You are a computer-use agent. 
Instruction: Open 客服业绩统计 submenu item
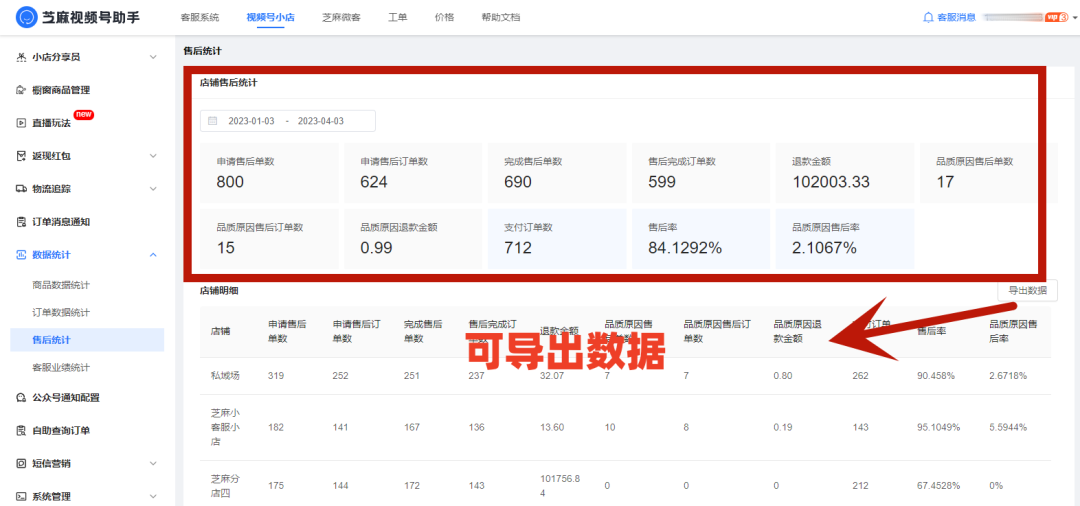pyautogui.click(x=61, y=368)
